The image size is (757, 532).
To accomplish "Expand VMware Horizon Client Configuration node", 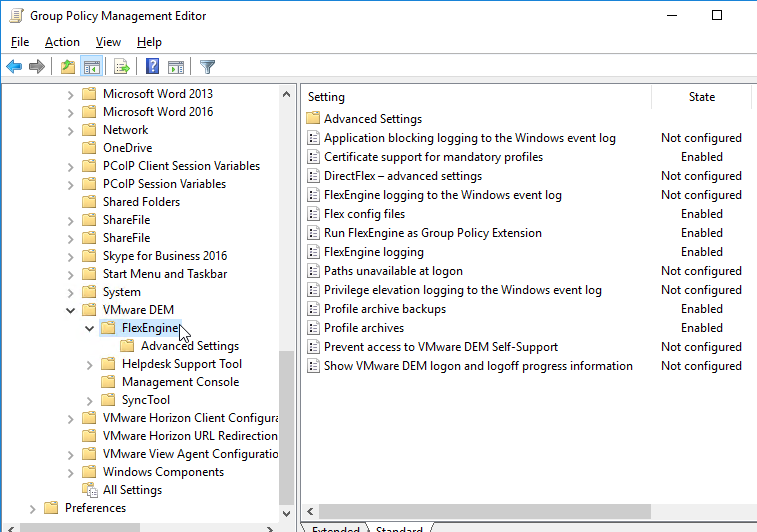I will 70,419.
